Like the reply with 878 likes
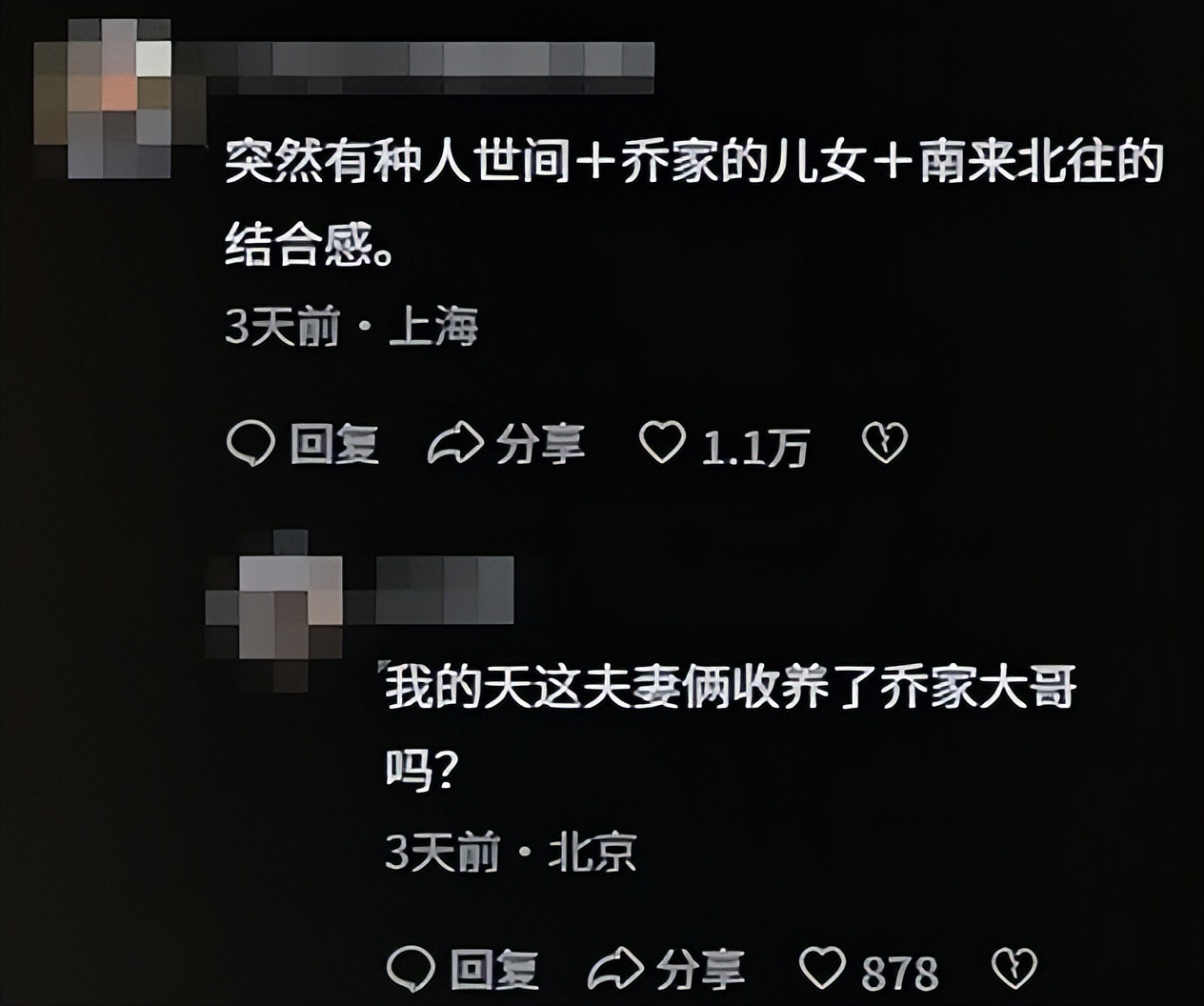Image resolution: width=1204 pixels, height=1006 pixels. click(x=822, y=969)
